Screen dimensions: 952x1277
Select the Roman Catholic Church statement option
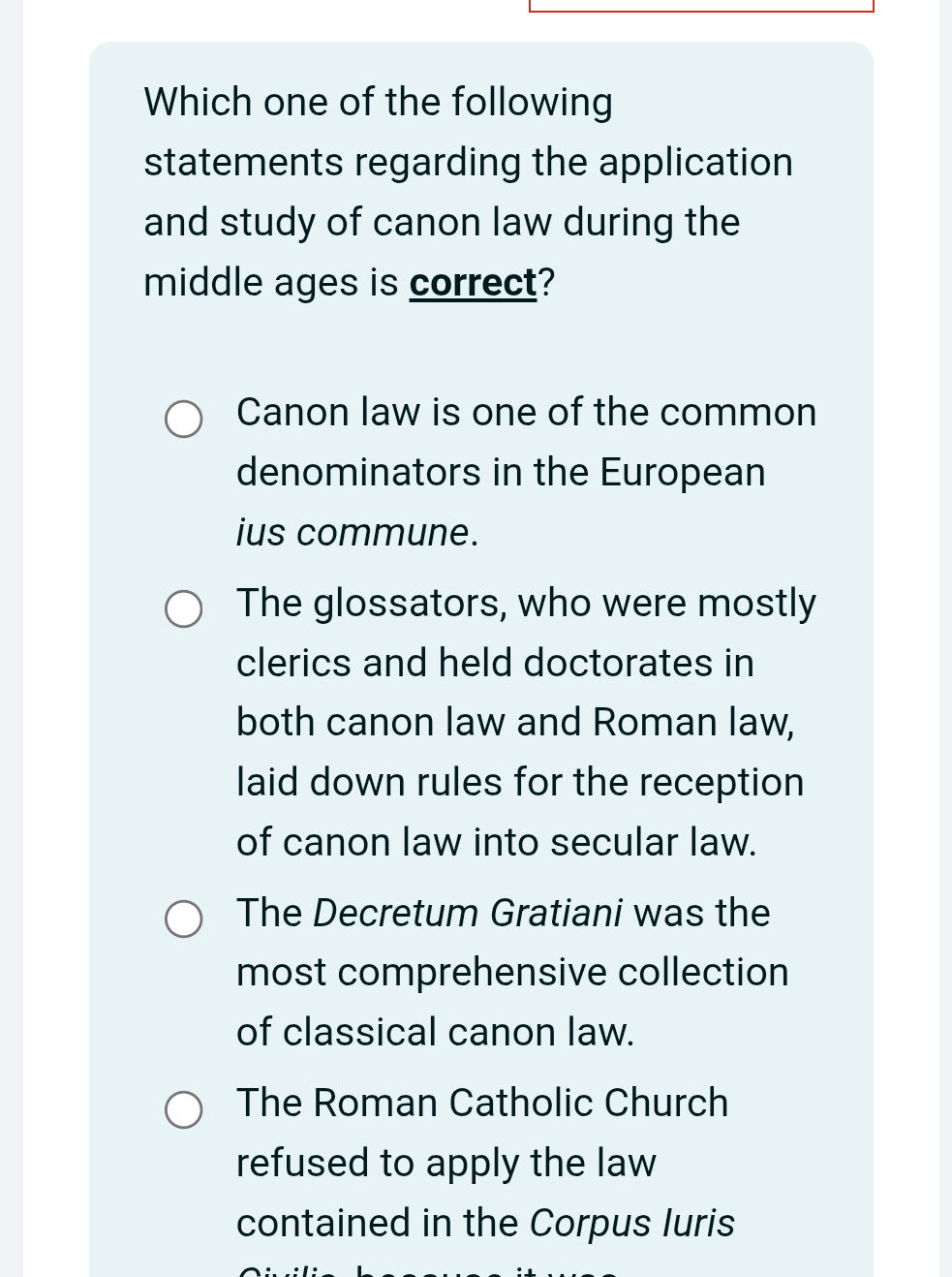183,1109
